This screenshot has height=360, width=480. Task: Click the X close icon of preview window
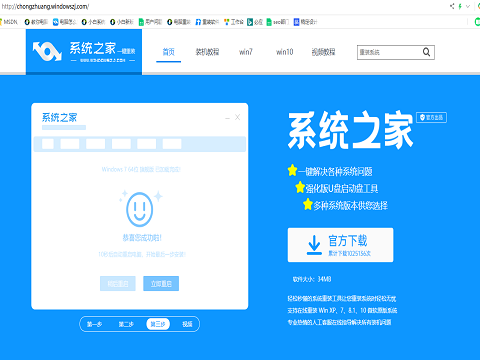pyautogui.click(x=237, y=117)
